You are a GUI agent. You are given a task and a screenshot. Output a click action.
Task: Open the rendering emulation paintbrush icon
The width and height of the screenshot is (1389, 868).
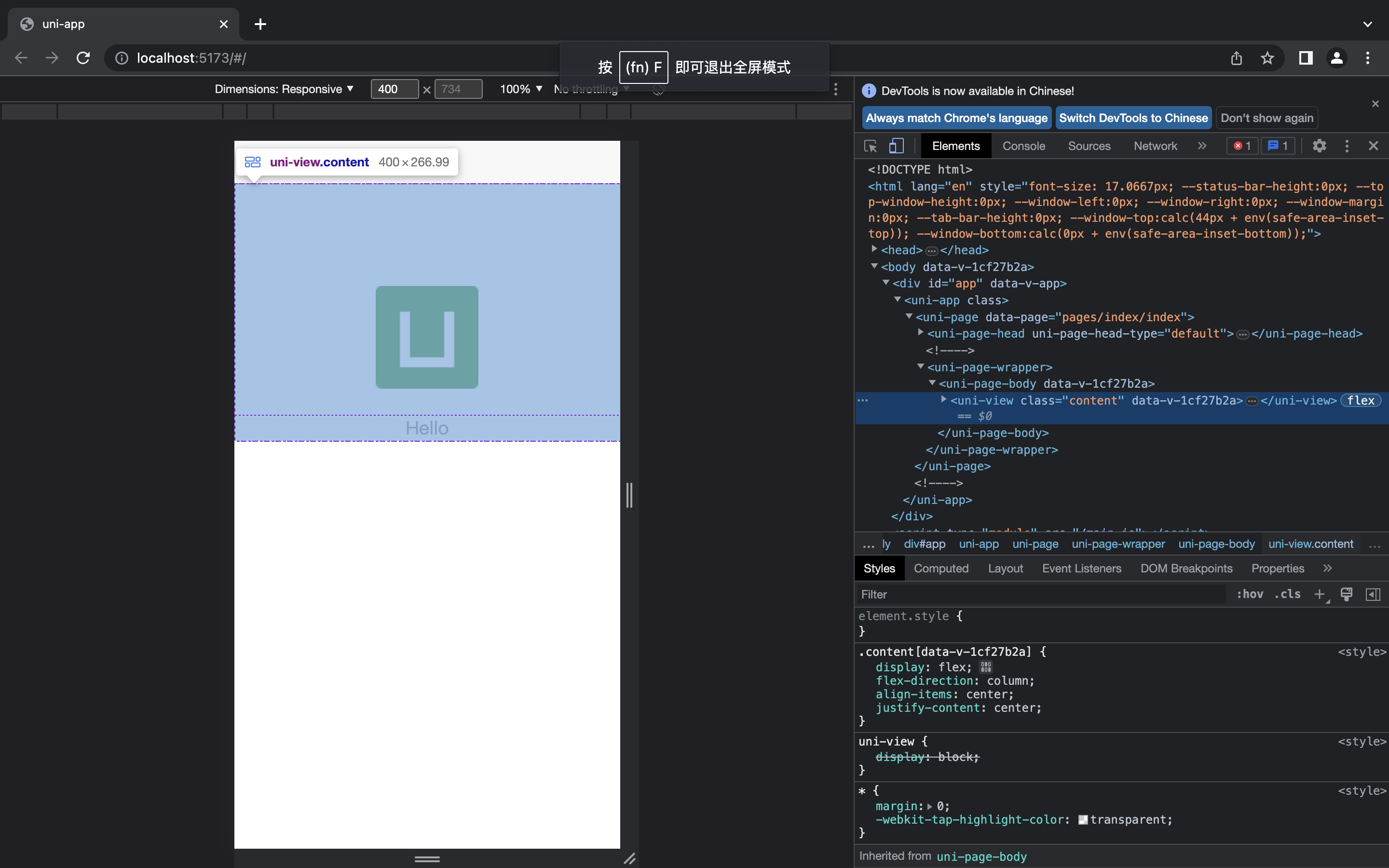point(1346,594)
